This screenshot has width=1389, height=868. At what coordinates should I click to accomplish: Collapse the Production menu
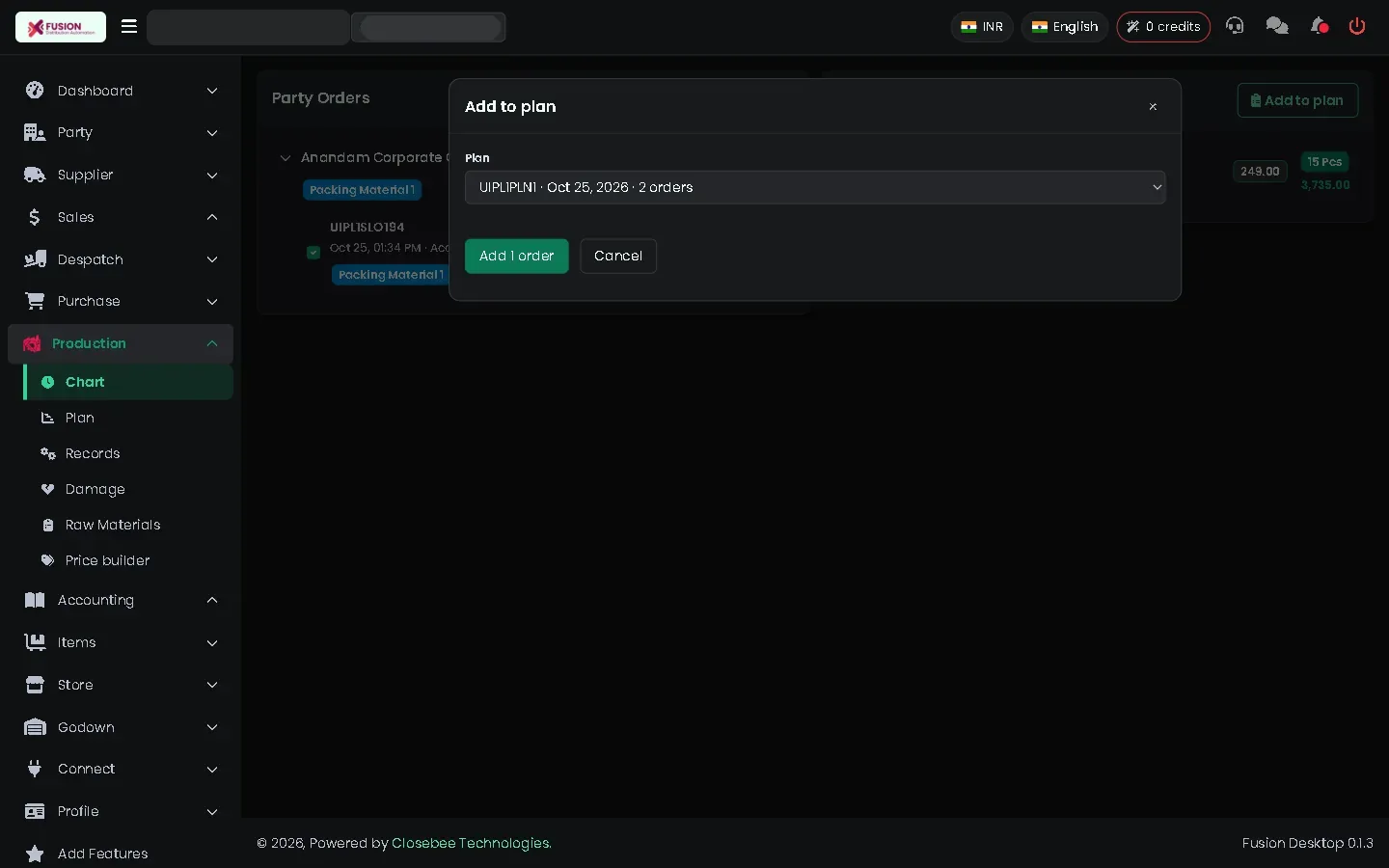tap(121, 343)
